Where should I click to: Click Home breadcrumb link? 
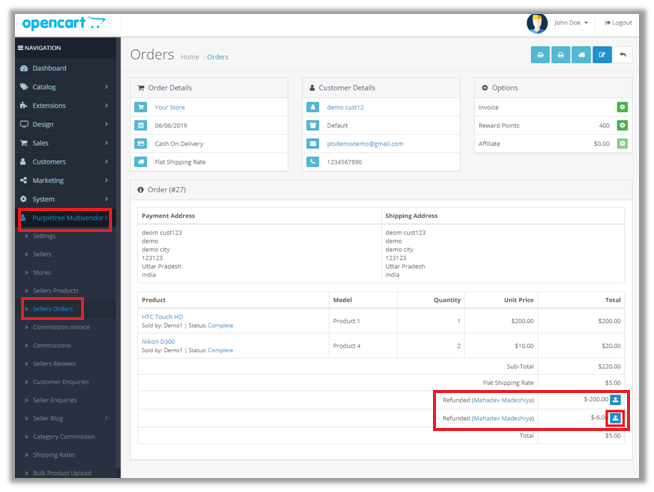190,57
